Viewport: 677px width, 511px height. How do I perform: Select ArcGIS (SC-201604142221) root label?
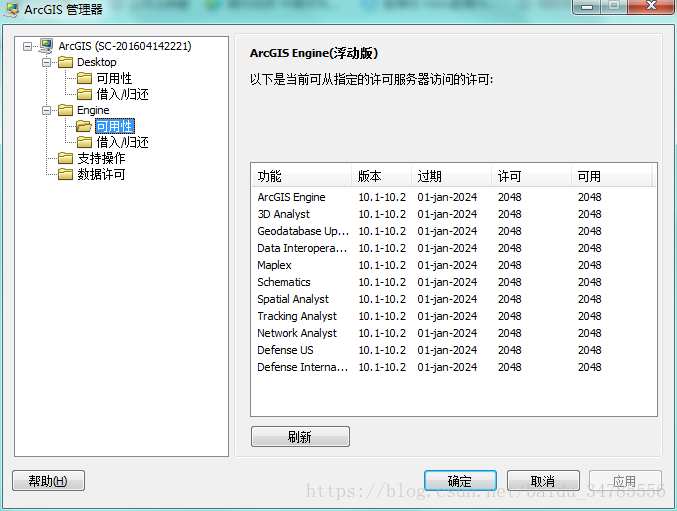125,46
